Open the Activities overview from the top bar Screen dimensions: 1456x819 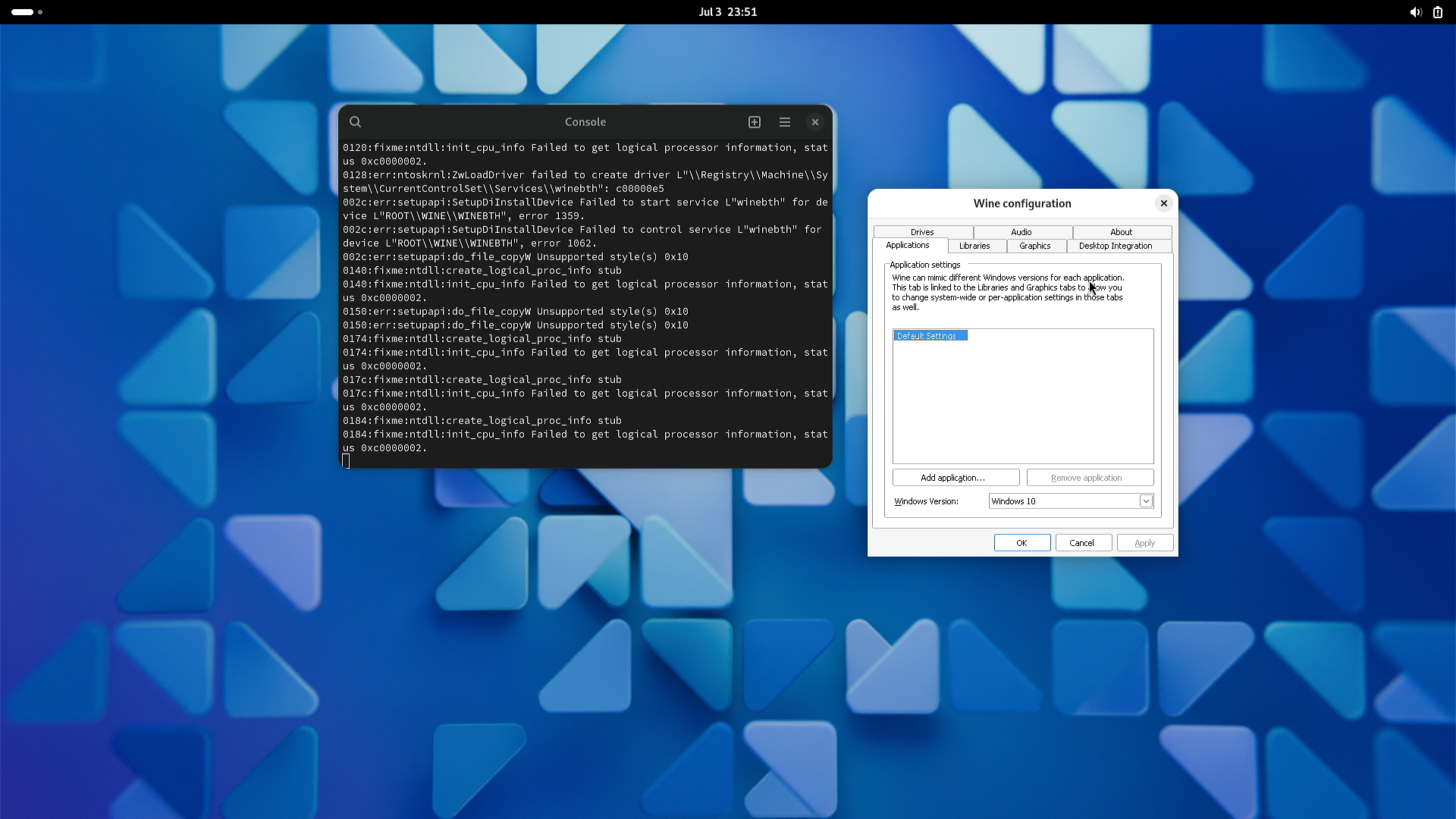[27, 12]
